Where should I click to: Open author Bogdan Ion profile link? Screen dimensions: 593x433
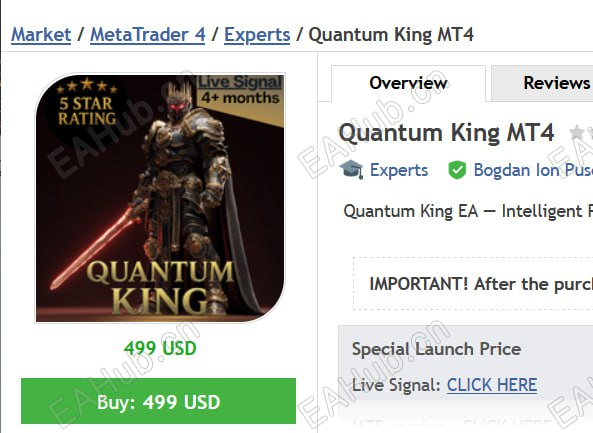click(533, 170)
